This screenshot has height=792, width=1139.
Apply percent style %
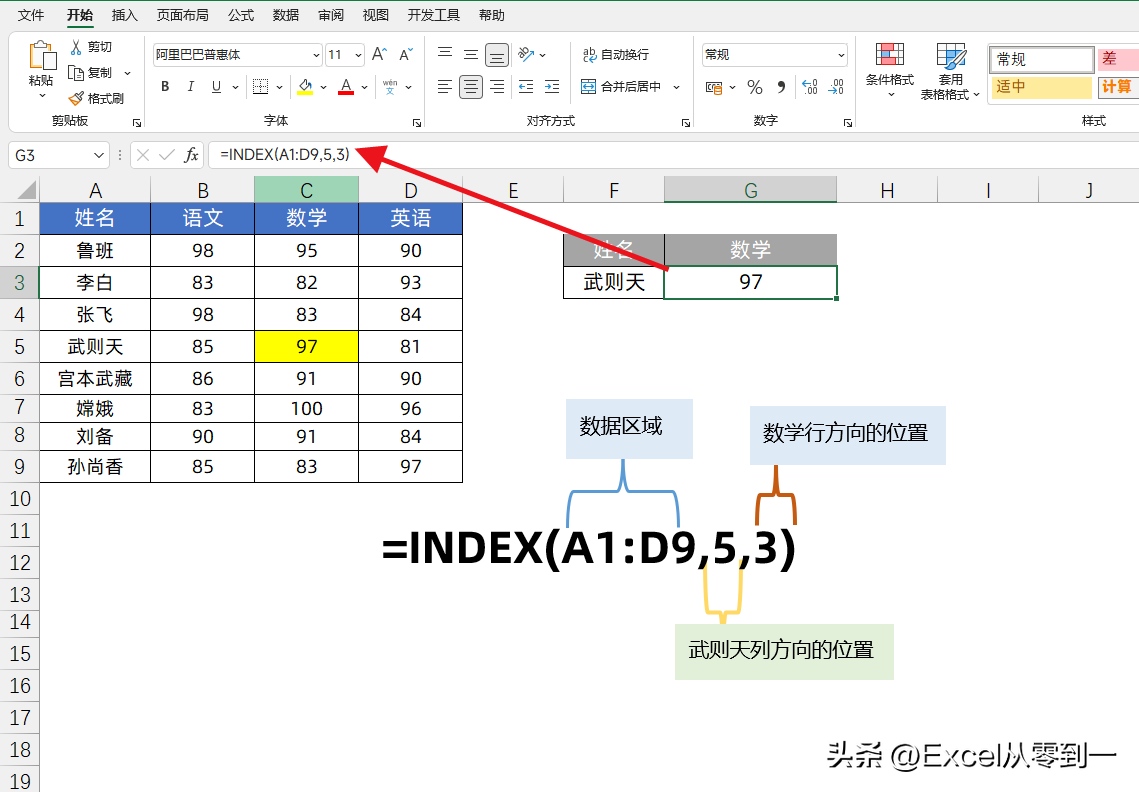(755, 87)
